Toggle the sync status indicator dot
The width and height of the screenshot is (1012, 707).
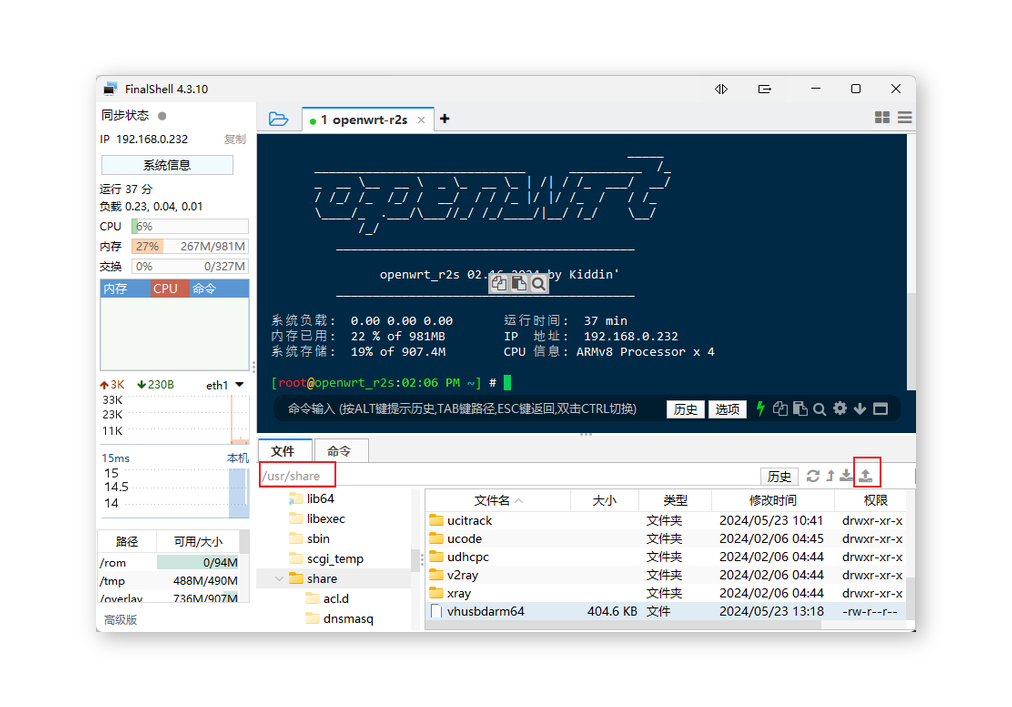[x=162, y=116]
